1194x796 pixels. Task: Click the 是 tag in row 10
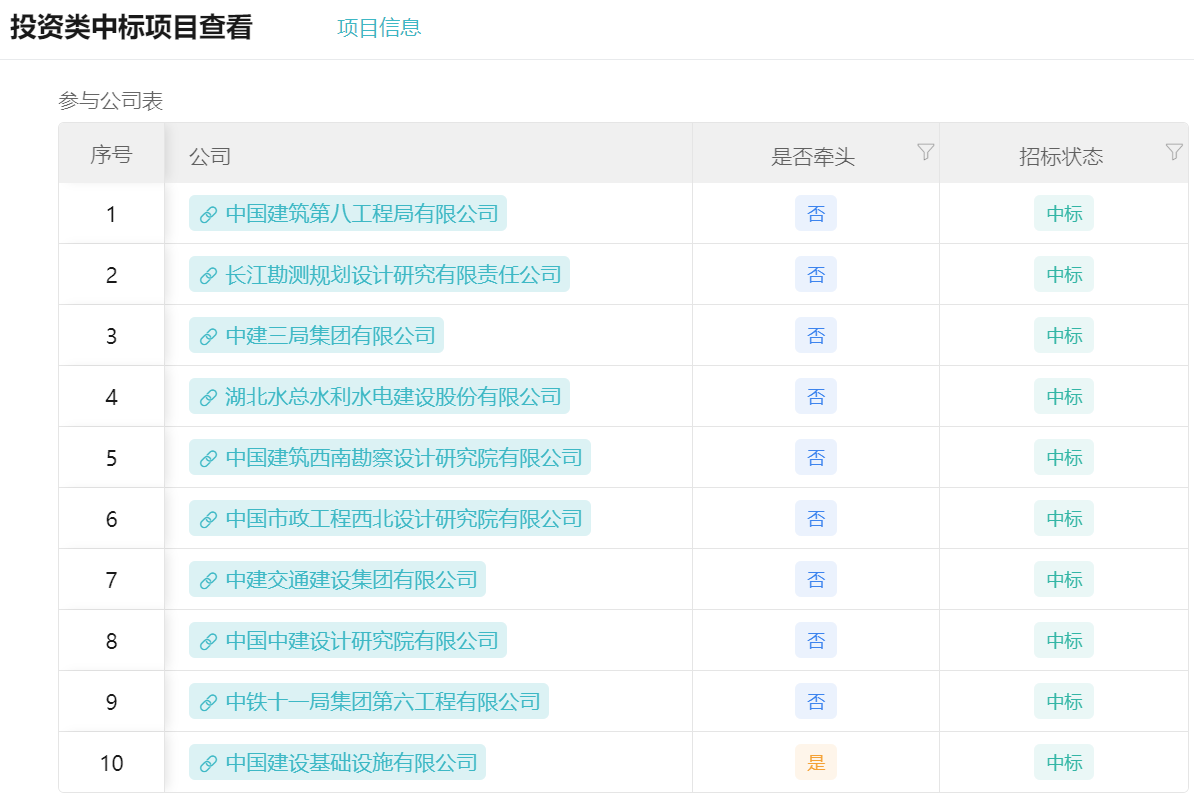click(x=816, y=762)
